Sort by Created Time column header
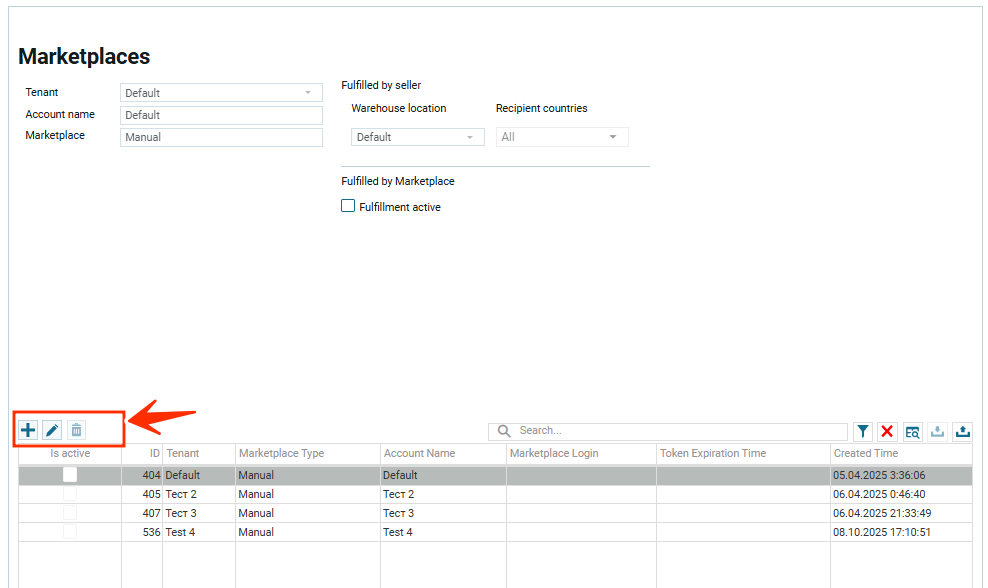The image size is (988, 588). [866, 453]
